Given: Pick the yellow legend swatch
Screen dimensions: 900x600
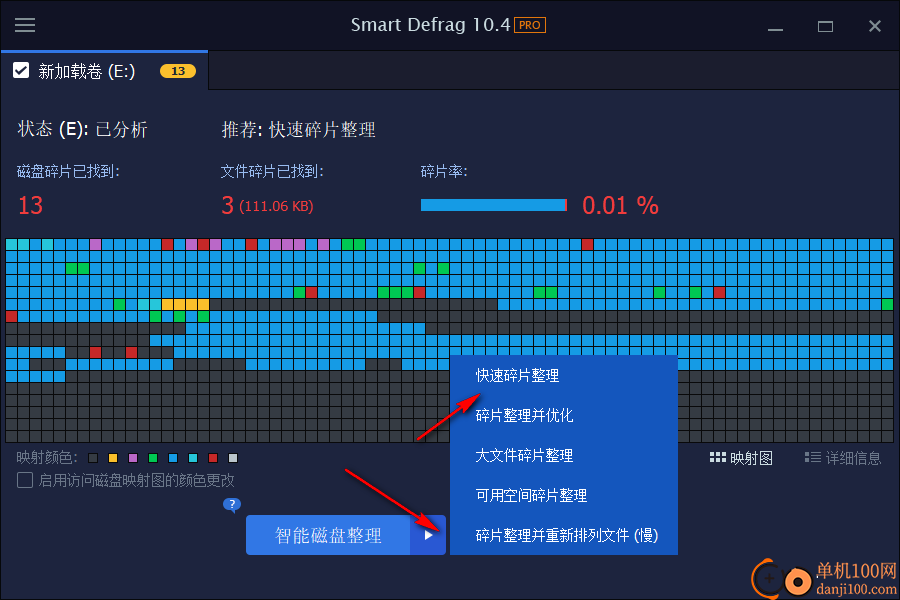Looking at the screenshot, I should coord(113,458).
